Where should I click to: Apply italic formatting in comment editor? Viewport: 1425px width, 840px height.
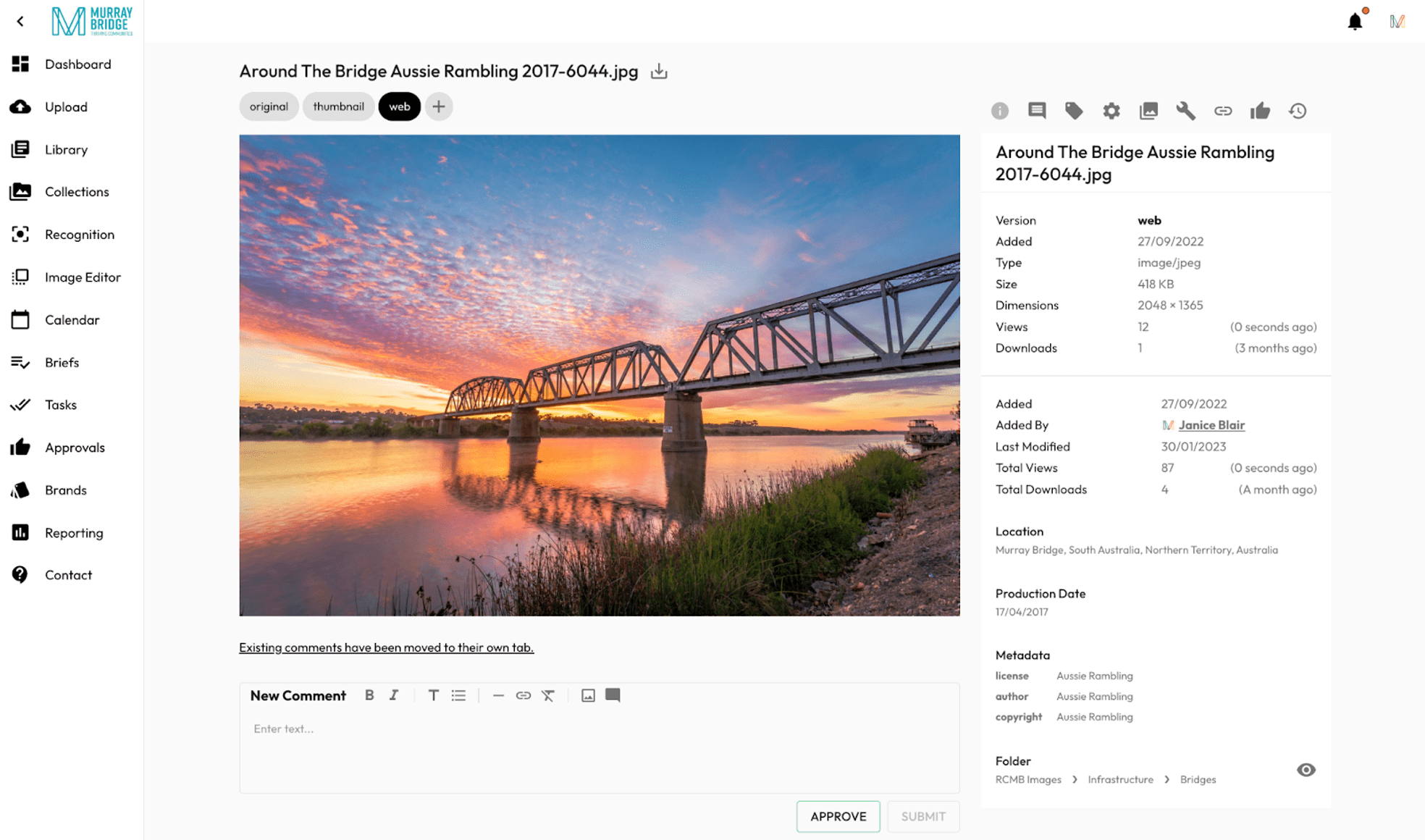pos(394,695)
